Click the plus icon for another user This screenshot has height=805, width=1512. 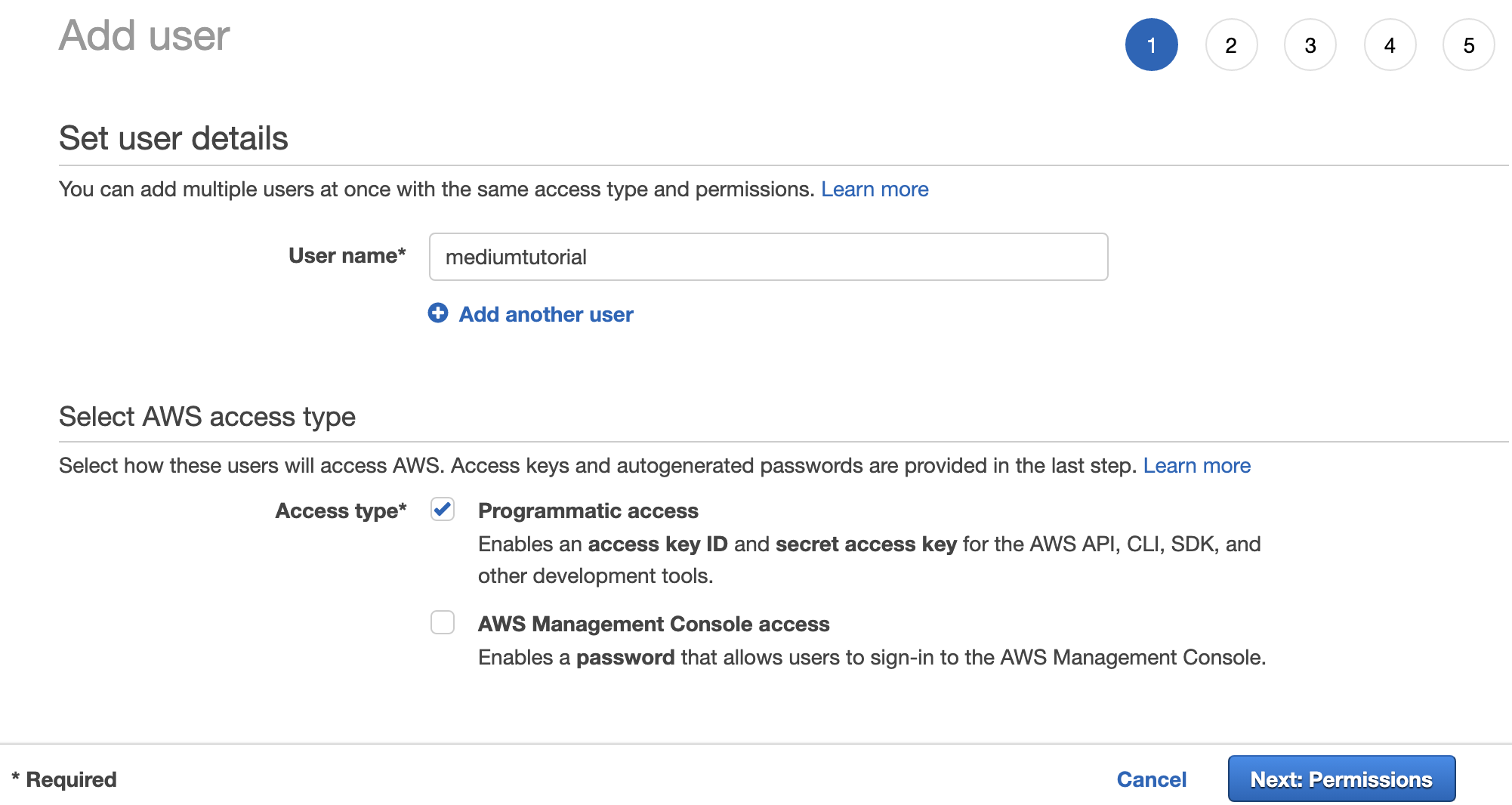coord(438,313)
